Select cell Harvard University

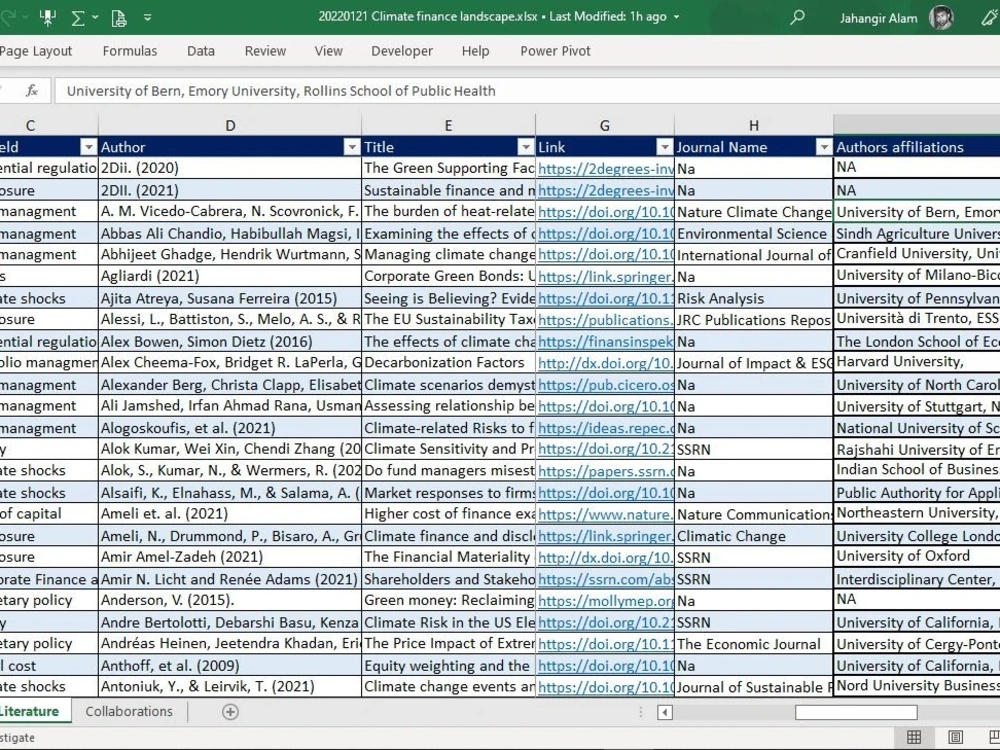pyautogui.click(x=916, y=362)
